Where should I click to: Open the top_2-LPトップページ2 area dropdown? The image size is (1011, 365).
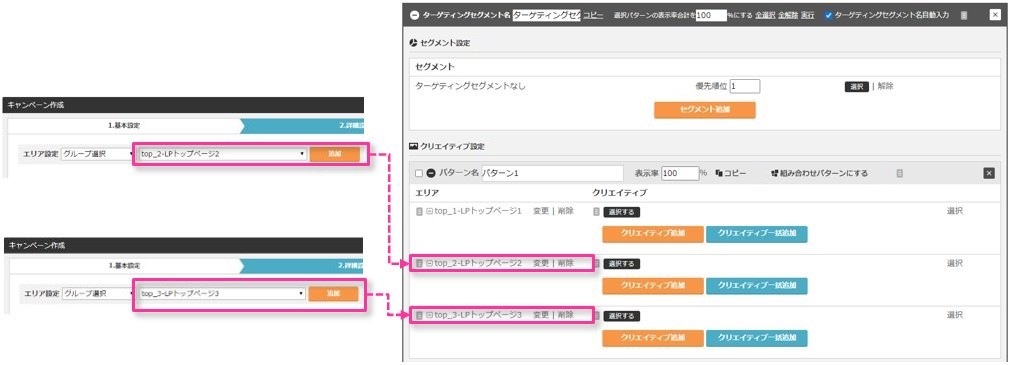(x=222, y=154)
